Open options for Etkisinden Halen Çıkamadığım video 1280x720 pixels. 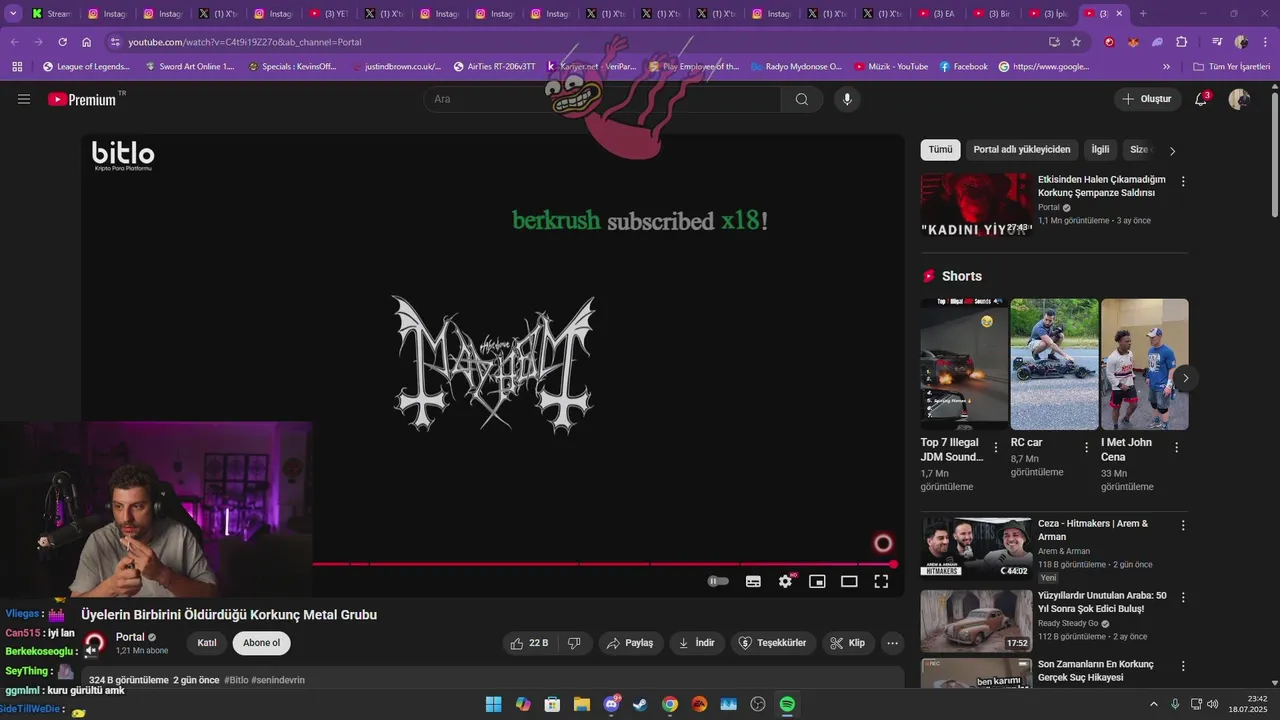[x=1183, y=182]
